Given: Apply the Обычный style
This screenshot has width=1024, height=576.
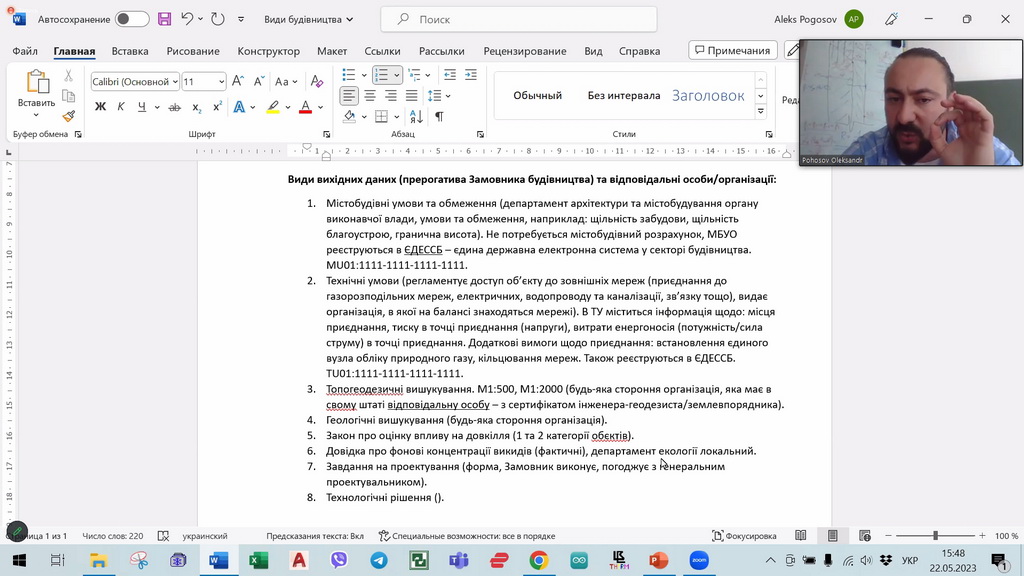Looking at the screenshot, I should 537,95.
